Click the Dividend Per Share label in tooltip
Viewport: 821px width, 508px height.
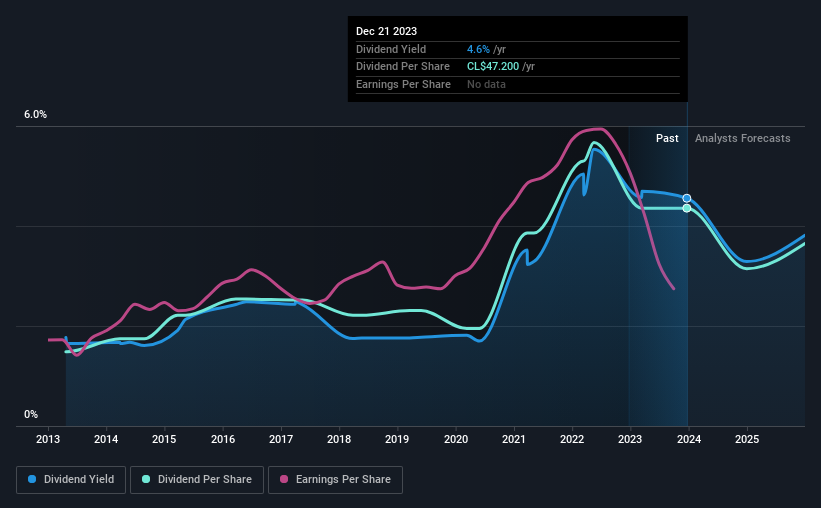403,67
